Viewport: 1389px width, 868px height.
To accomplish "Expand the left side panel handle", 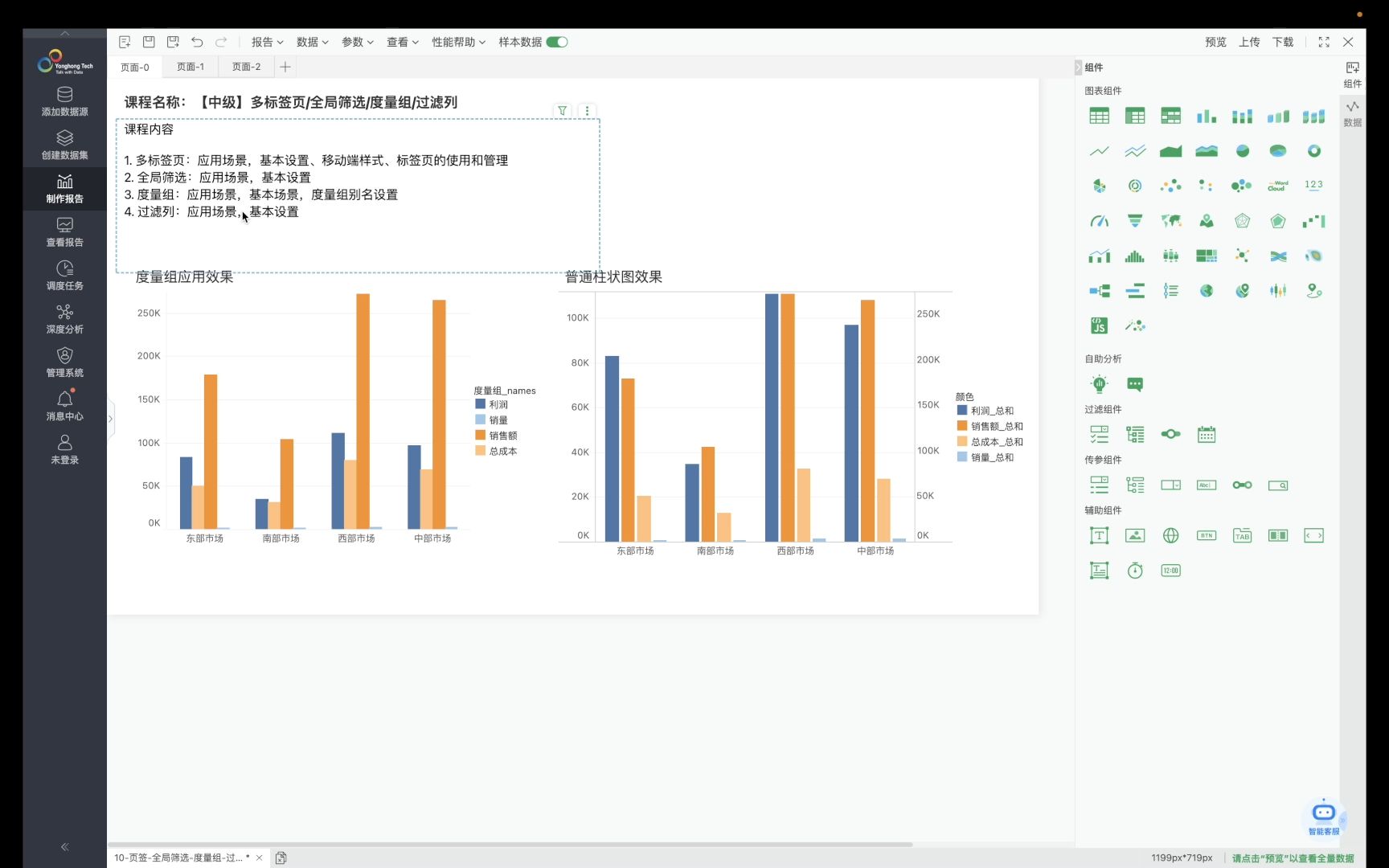I will coord(110,418).
